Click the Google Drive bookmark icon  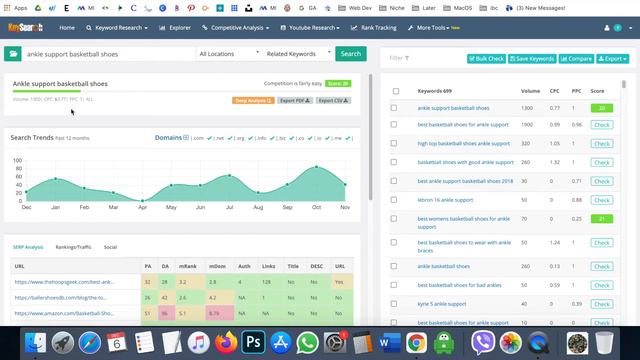point(38,8)
